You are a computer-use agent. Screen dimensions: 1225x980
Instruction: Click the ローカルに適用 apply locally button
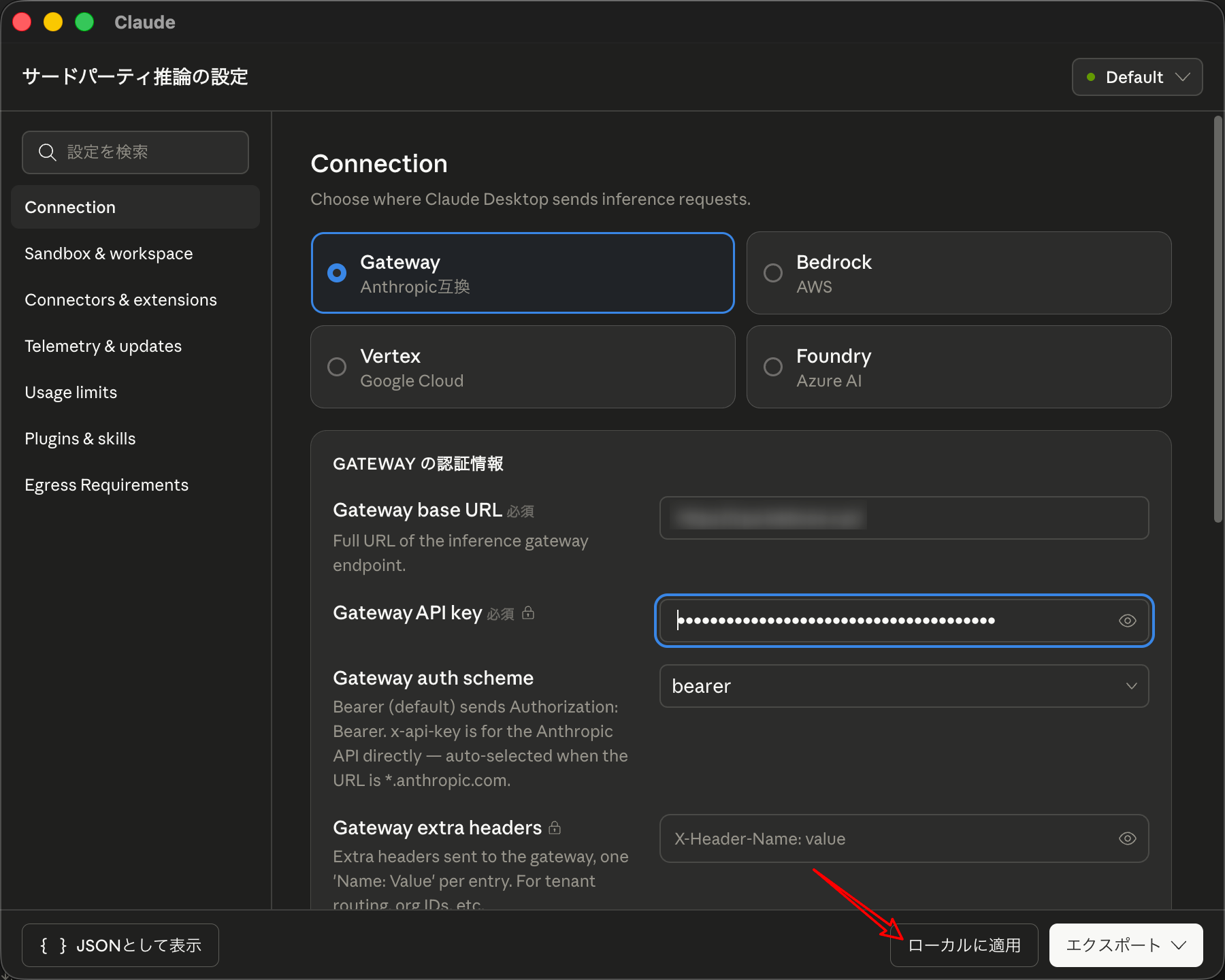coord(964,945)
